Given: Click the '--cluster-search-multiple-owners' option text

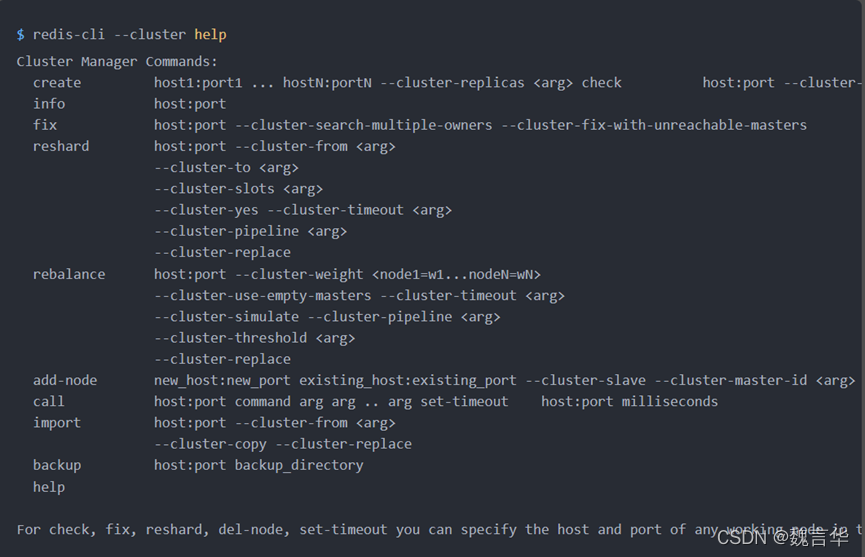Looking at the screenshot, I should tap(364, 125).
